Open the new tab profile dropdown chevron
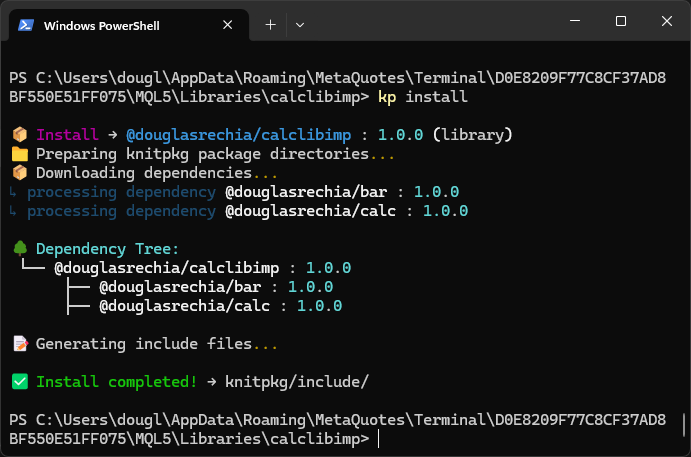The image size is (691, 457). [x=300, y=25]
